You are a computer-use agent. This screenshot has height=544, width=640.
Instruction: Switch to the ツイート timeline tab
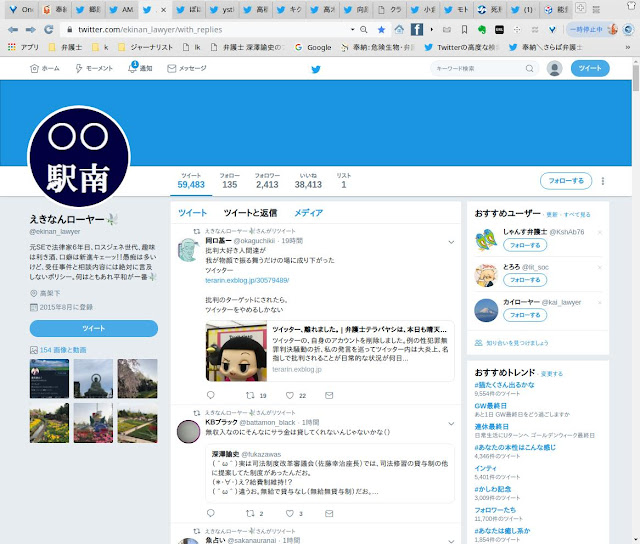click(192, 213)
